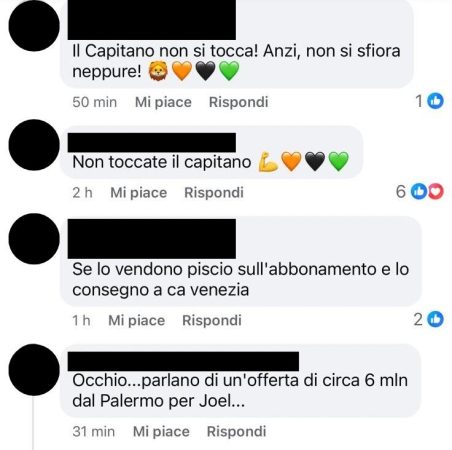Viewport: 452px width, 450px height.
Task: Reply to the 'Non toccate il capitano' comment
Action: click(x=214, y=193)
